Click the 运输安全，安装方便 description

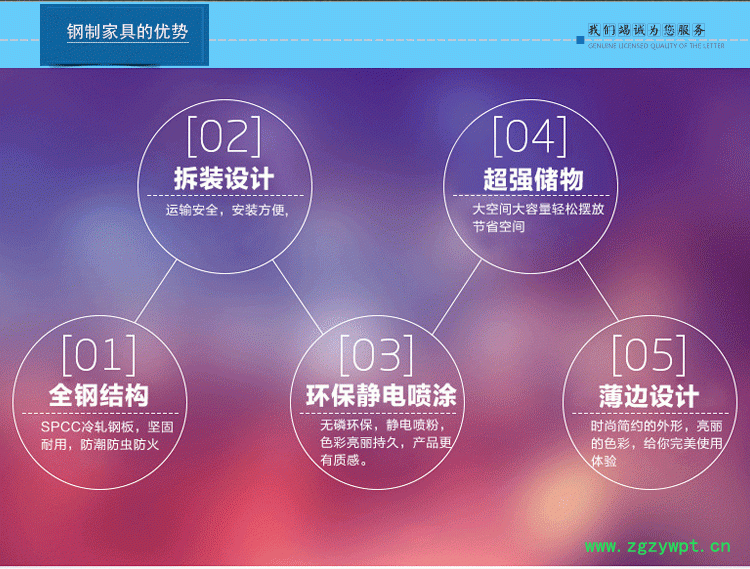coord(227,211)
